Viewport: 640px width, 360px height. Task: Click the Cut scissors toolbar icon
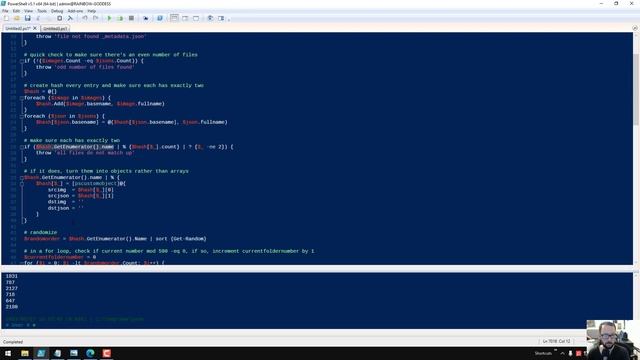(38, 18)
